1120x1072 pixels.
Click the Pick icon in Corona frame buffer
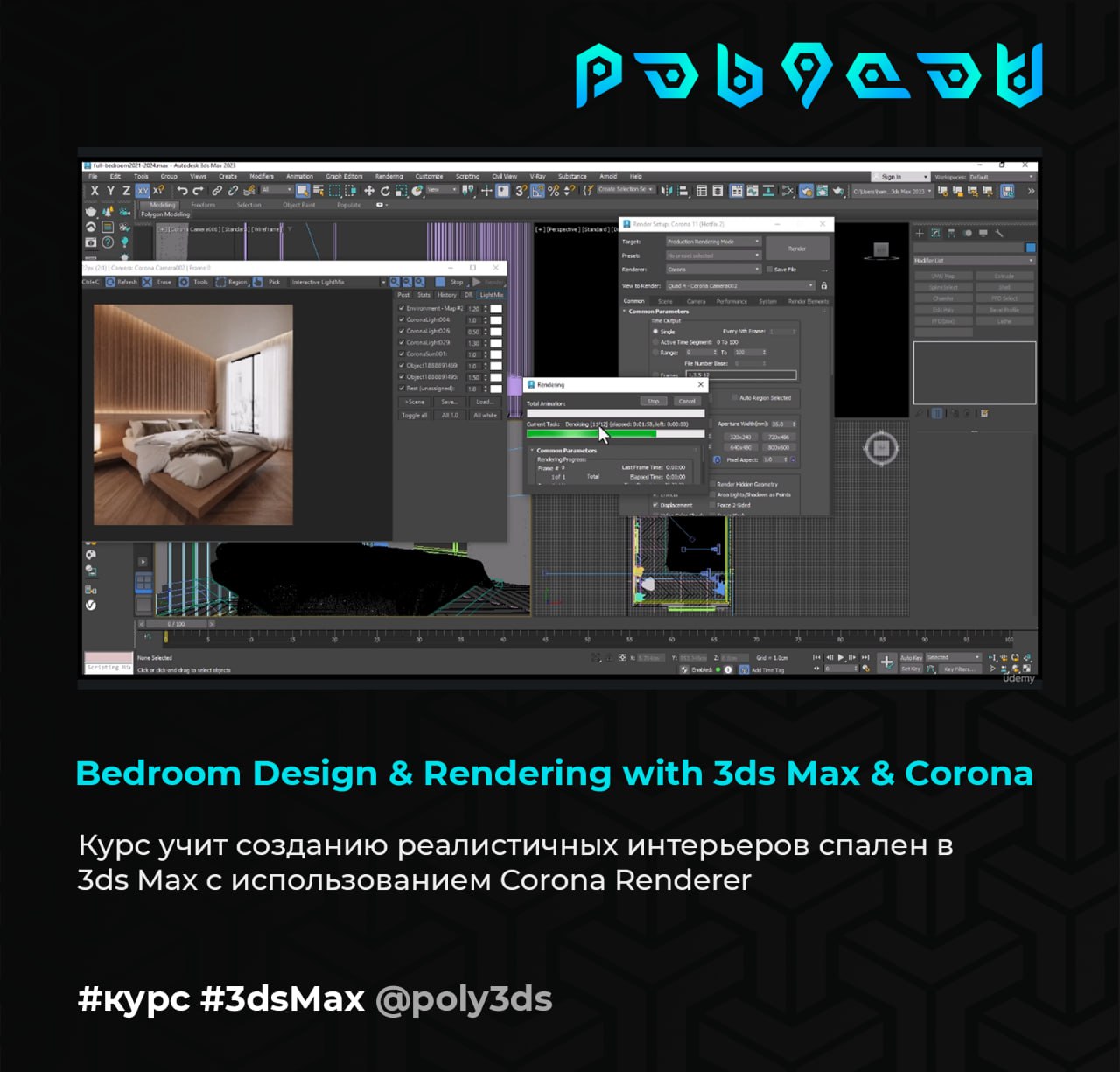256,283
